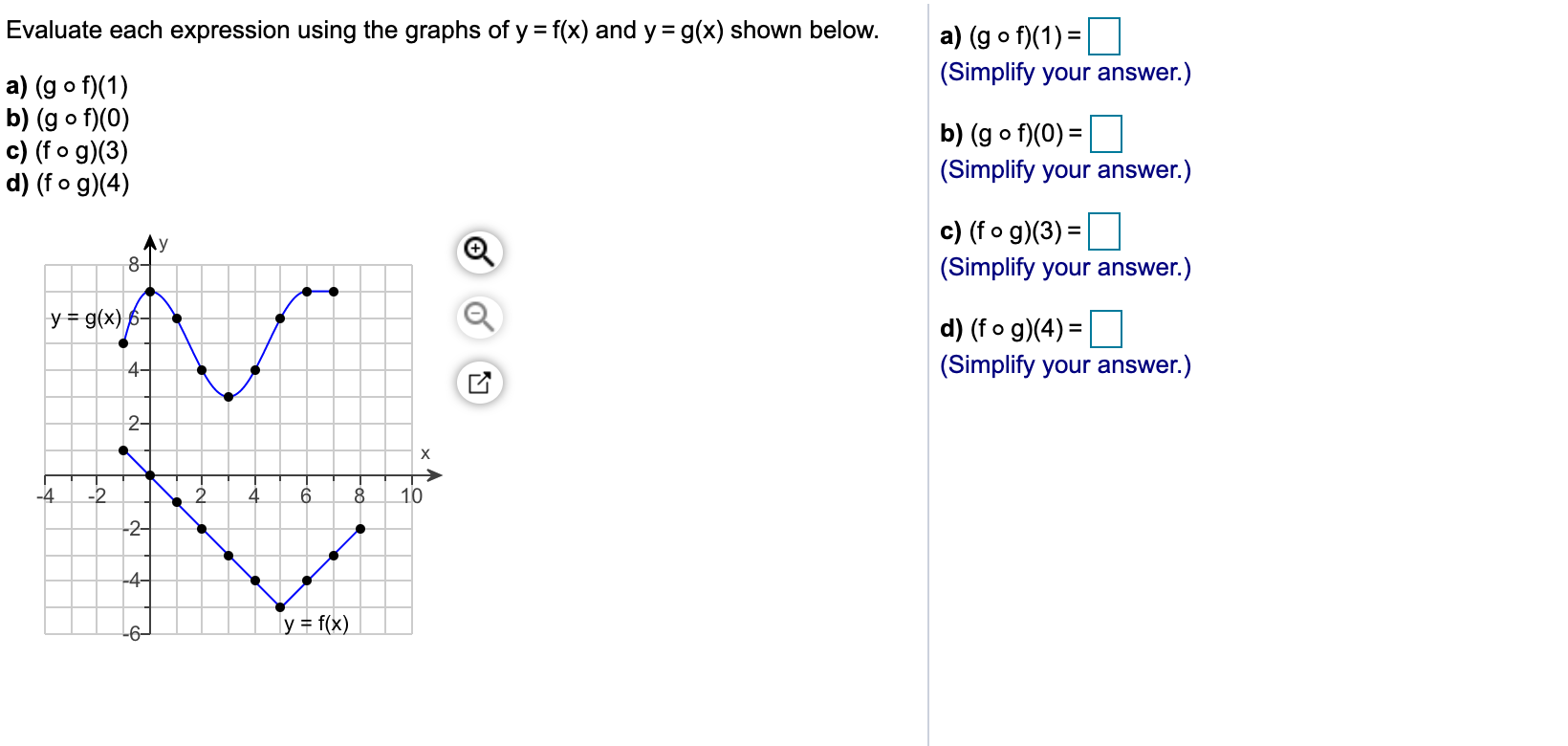Image resolution: width=1568 pixels, height=746 pixels.
Task: Click the vertical divider between panels
Action: [927, 373]
